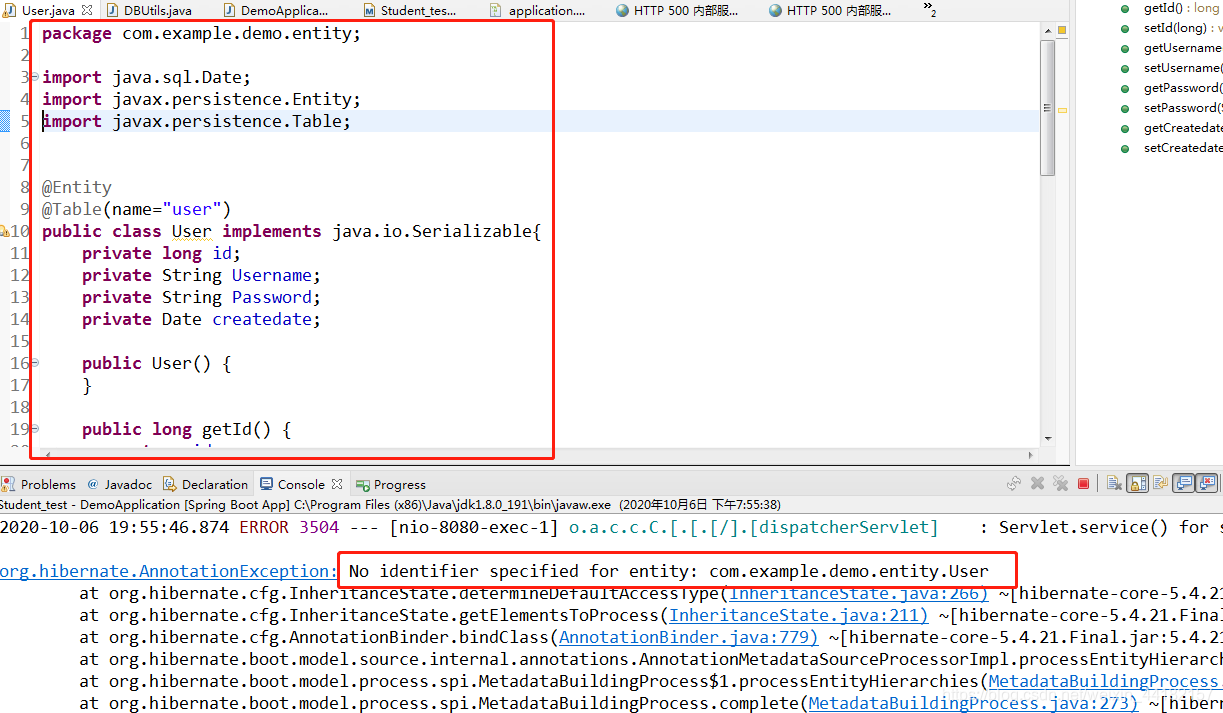Toggle Show Console When Standard Error Changes
Image resolution: width=1223 pixels, height=713 pixels.
coord(1207,483)
